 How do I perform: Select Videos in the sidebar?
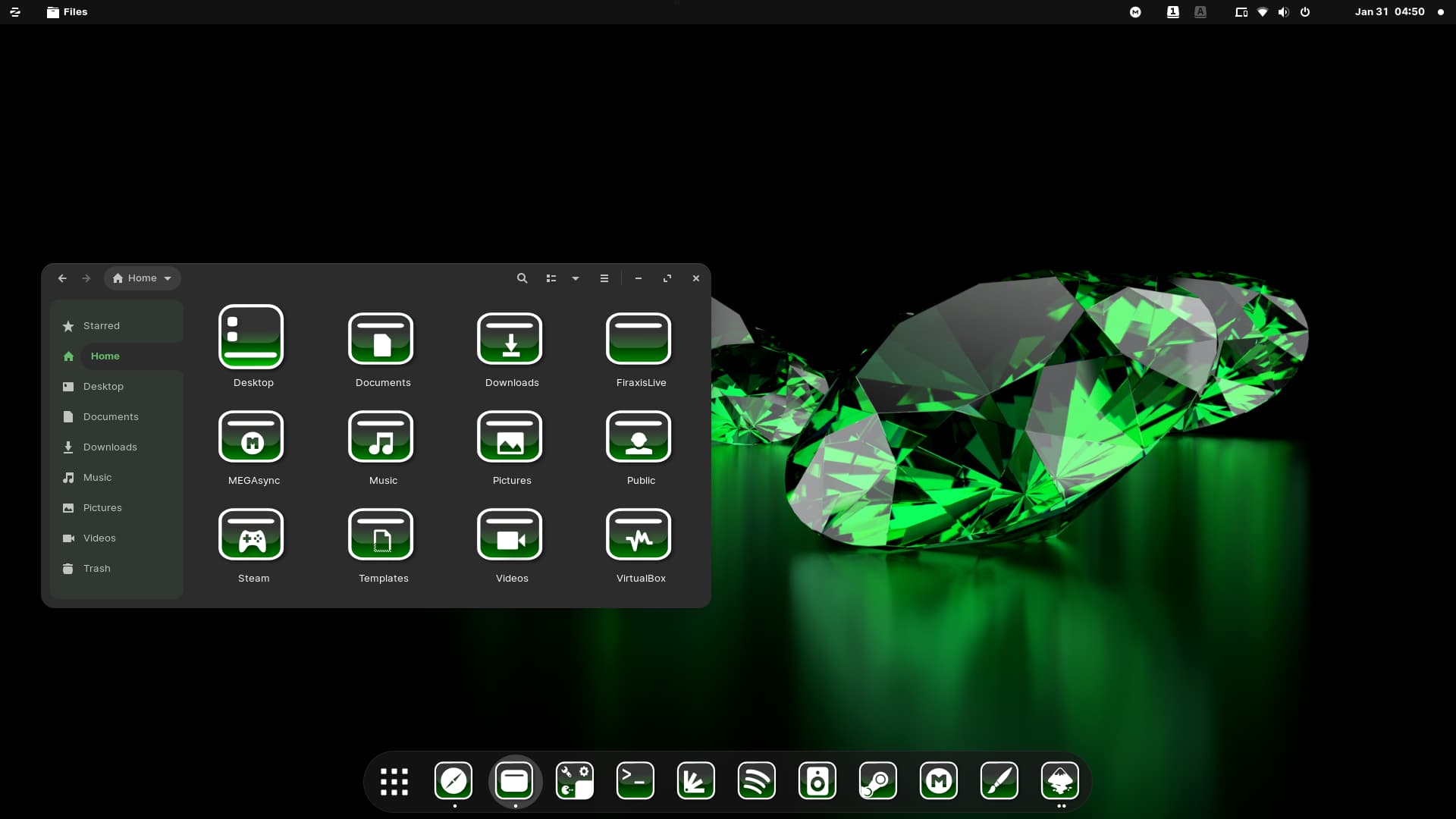tap(117, 538)
